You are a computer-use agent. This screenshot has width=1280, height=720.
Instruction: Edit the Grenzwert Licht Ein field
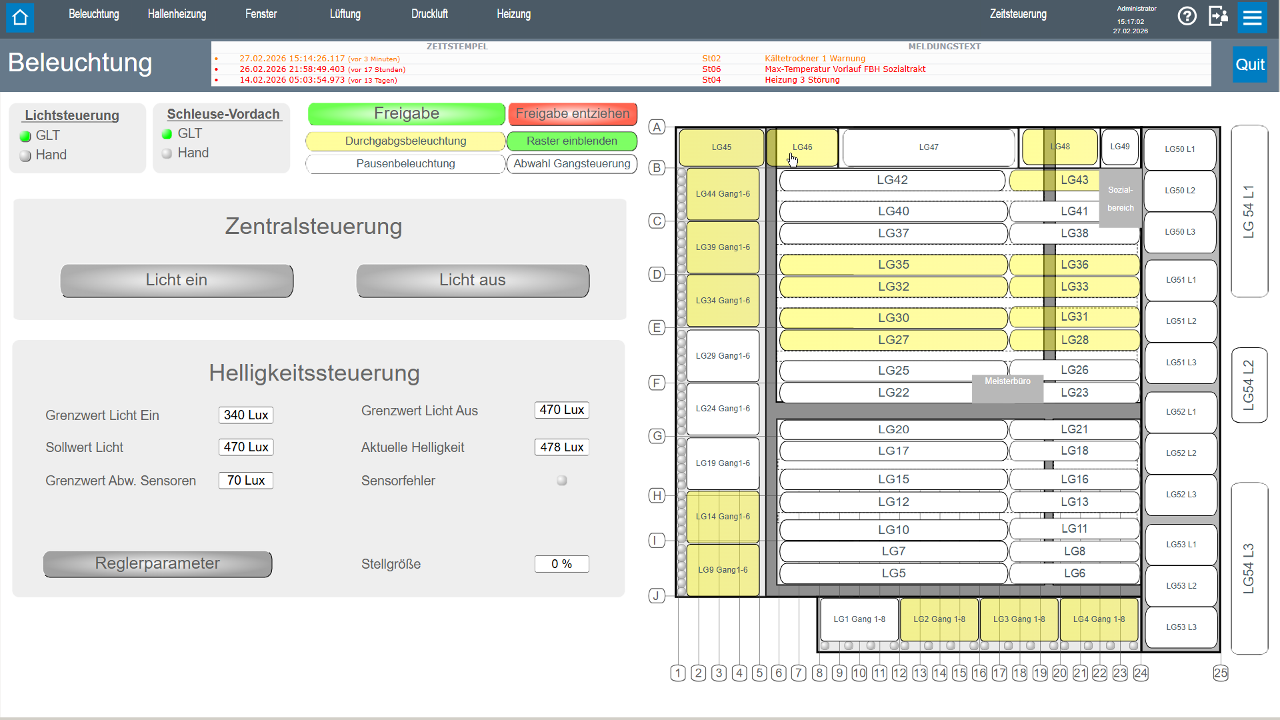[x=246, y=415]
